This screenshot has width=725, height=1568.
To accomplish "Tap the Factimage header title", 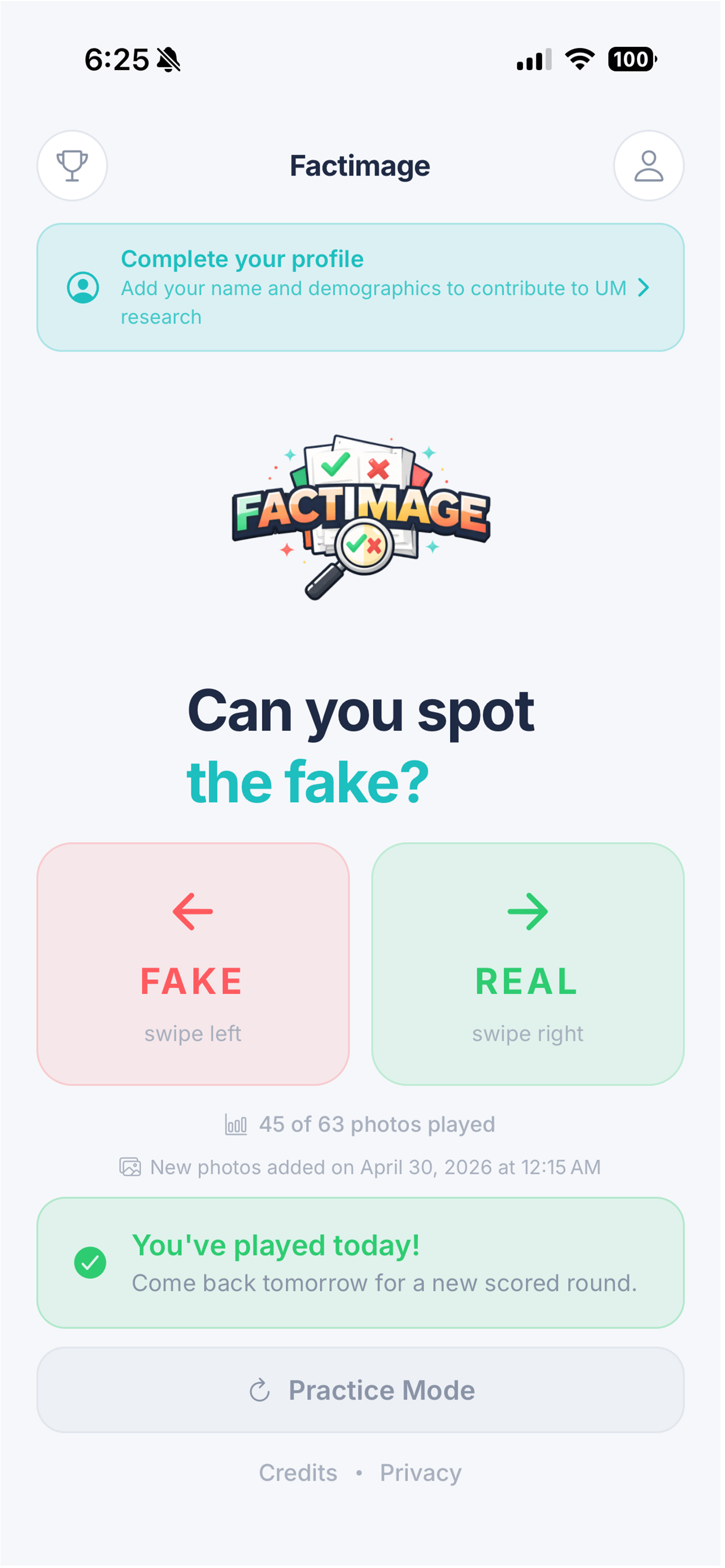I will 360,165.
